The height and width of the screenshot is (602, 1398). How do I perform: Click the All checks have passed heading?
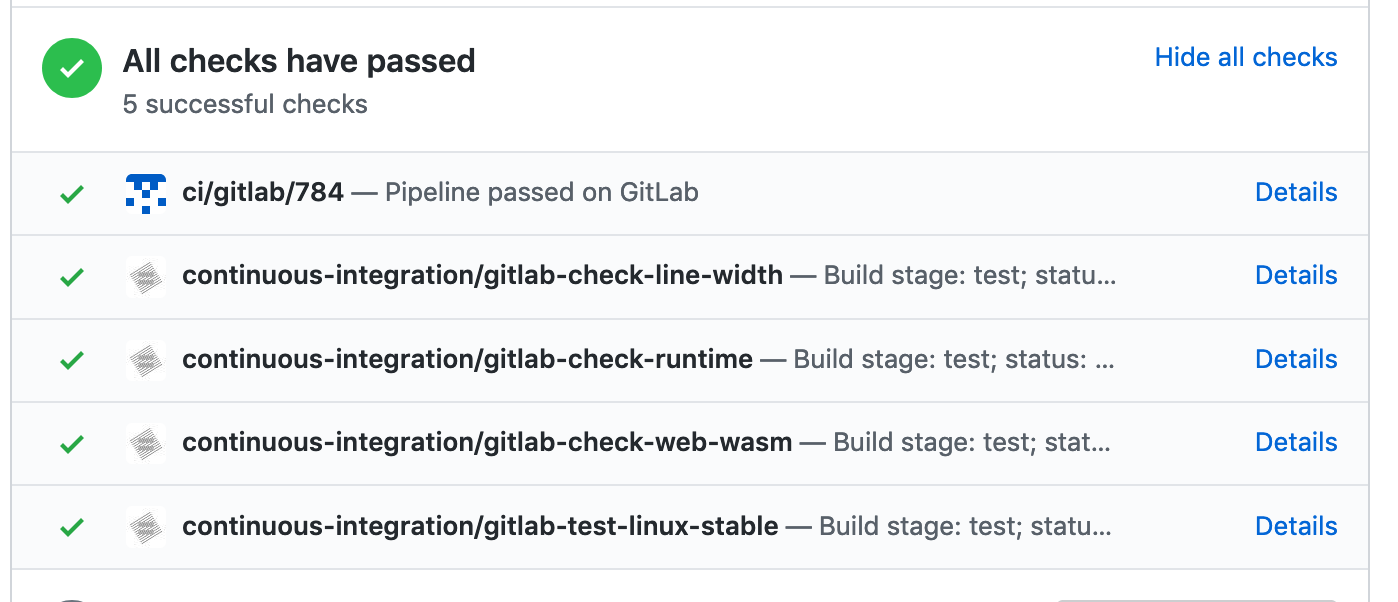click(x=299, y=62)
